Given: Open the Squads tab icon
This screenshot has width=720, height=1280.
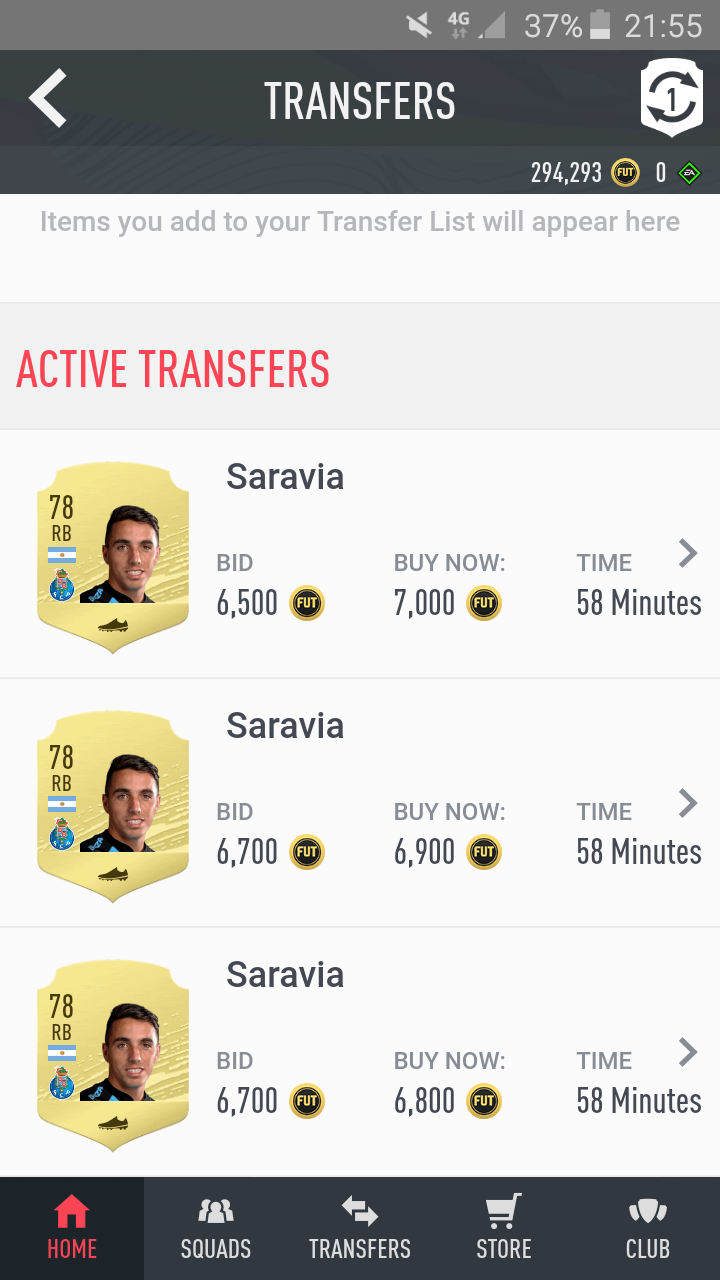Looking at the screenshot, I should pos(216,1211).
